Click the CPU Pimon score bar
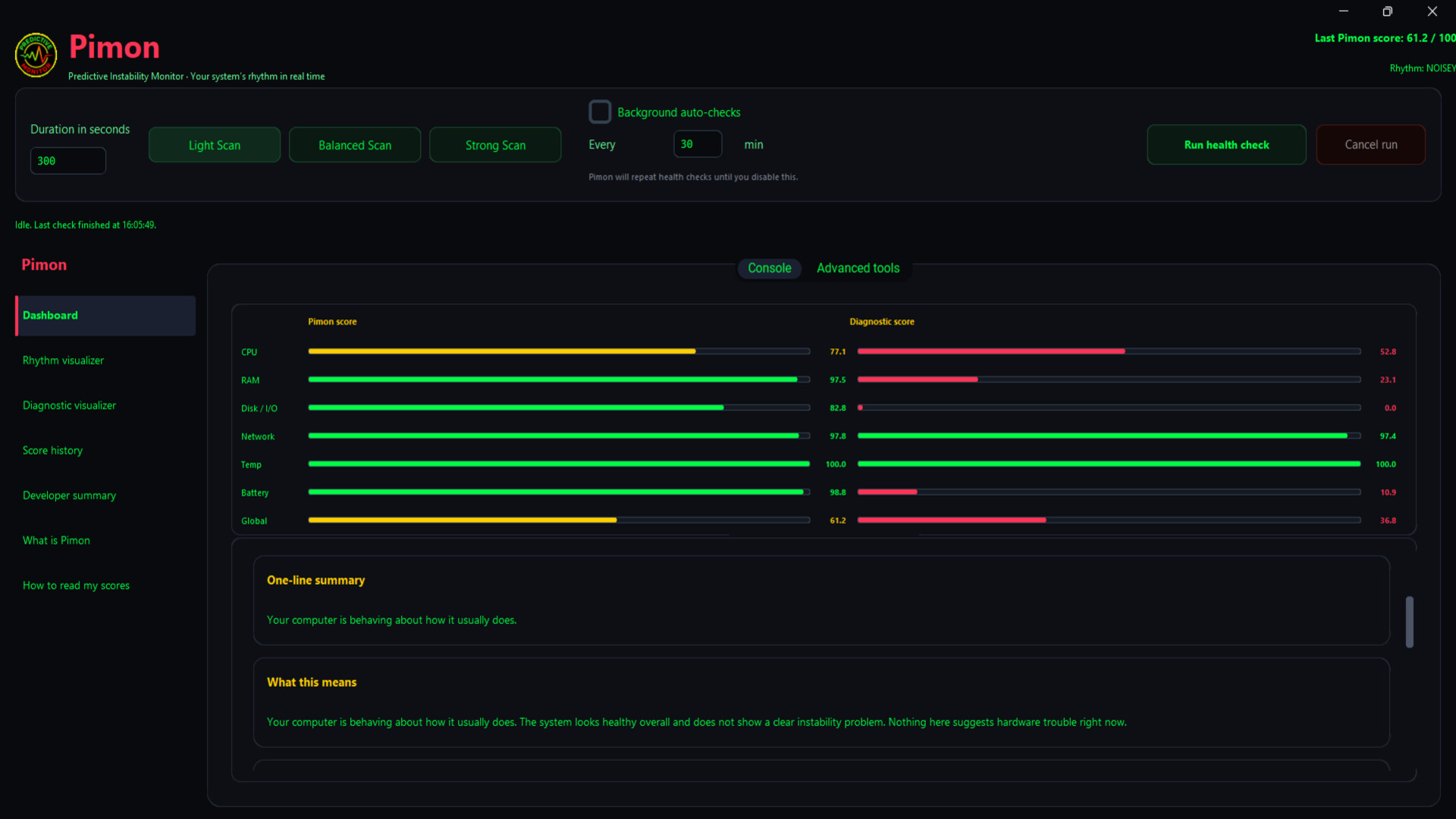The height and width of the screenshot is (819, 1456). (x=559, y=351)
